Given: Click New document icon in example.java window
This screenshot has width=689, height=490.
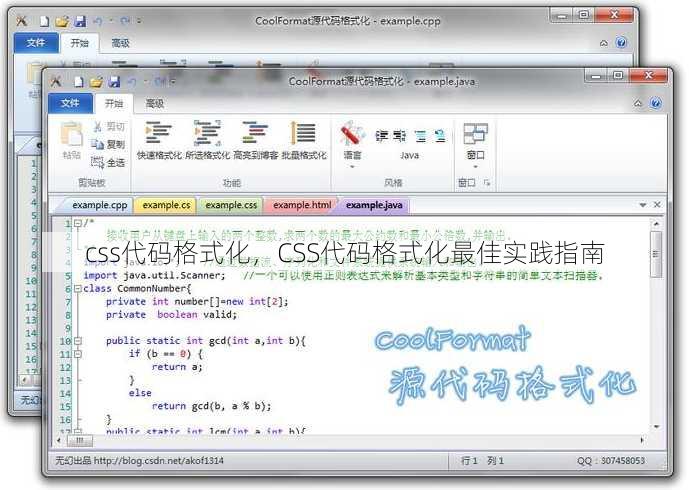Looking at the screenshot, I should tap(79, 82).
